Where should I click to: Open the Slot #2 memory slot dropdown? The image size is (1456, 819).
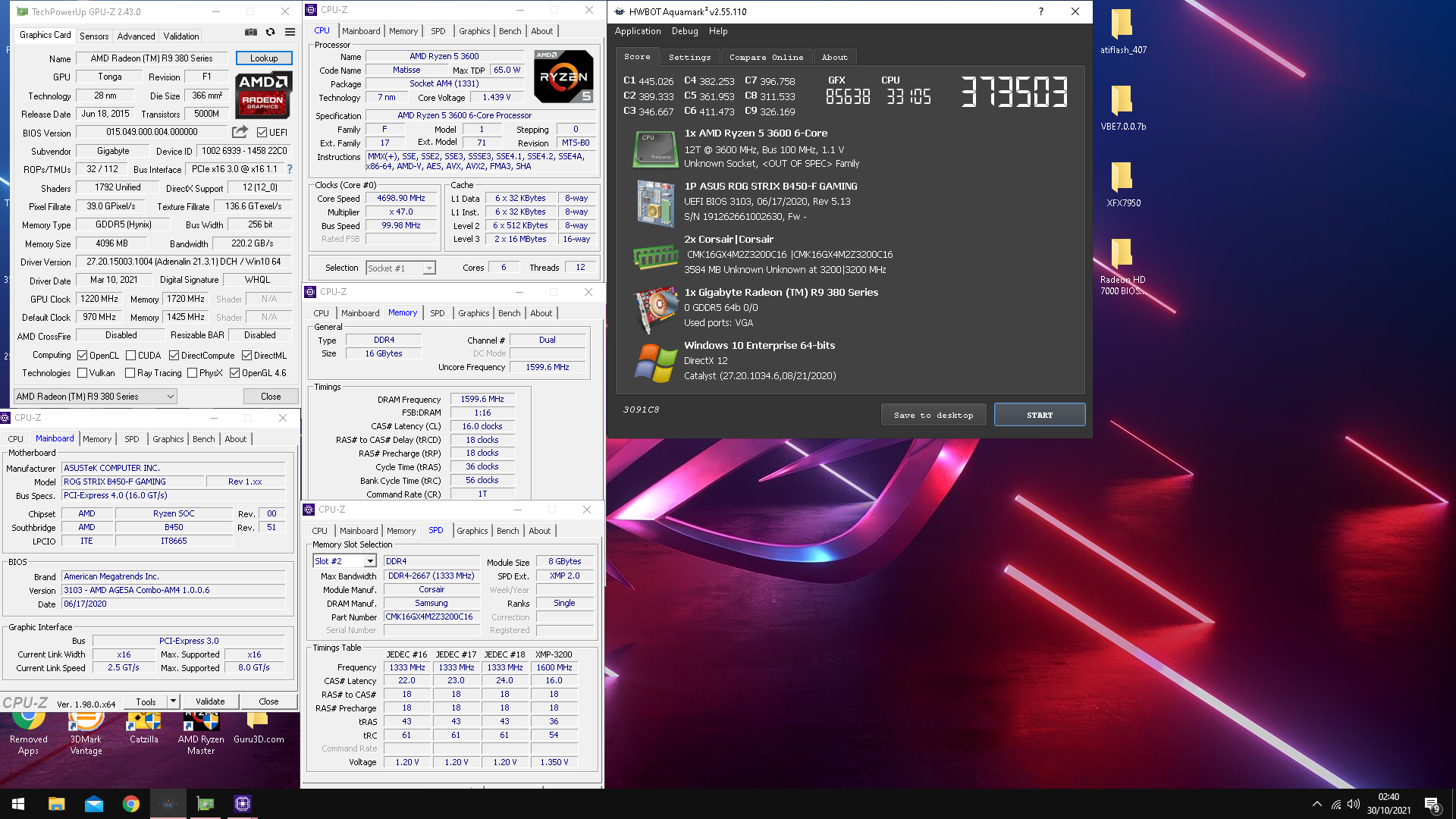coord(344,561)
